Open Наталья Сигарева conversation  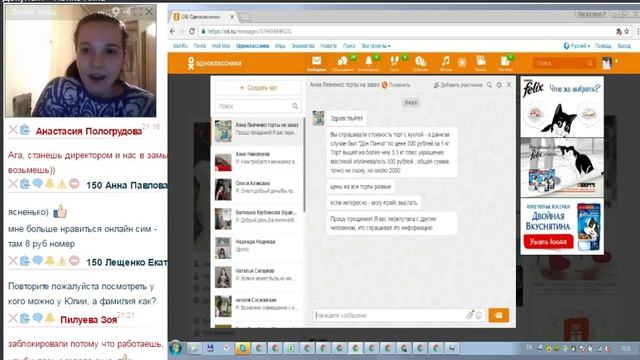pos(258,277)
